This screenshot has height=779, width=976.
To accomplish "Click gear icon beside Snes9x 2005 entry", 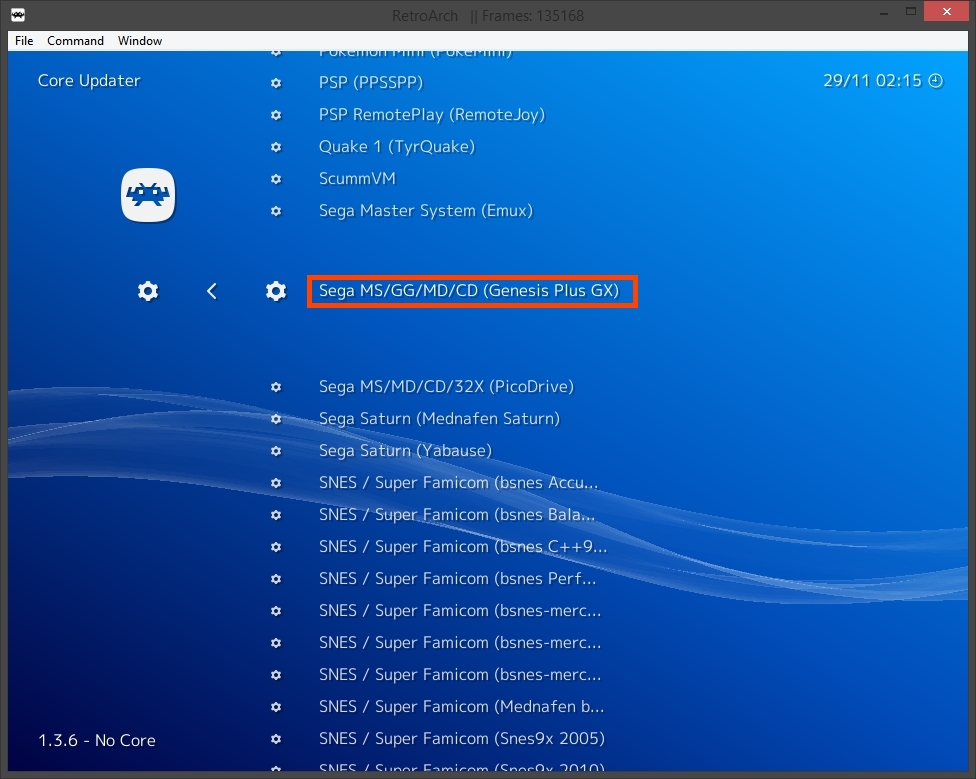I will [x=276, y=739].
